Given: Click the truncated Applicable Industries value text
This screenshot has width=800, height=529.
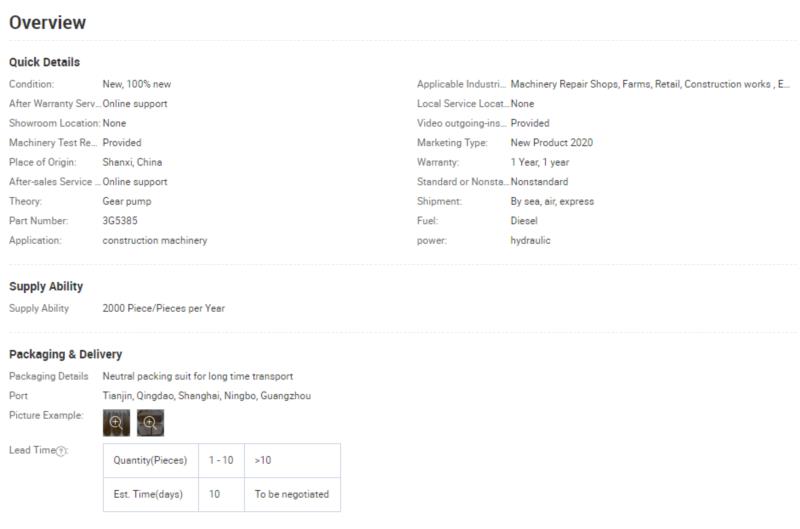Looking at the screenshot, I should click(650, 84).
